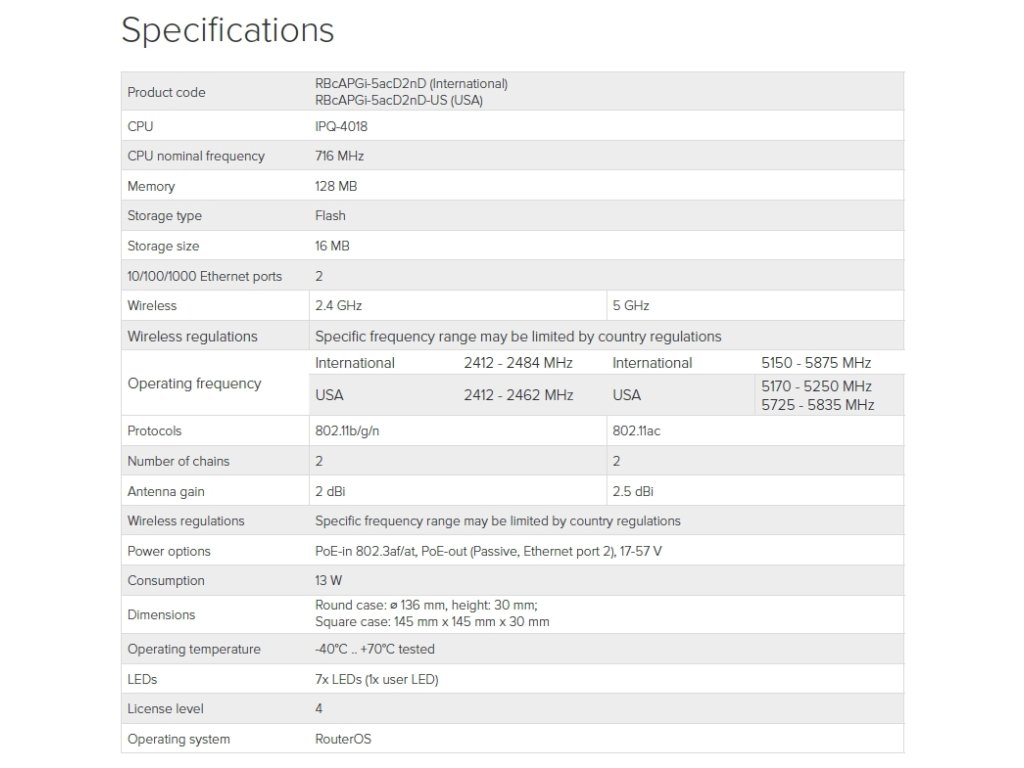Screen dimensions: 1024x768
Task: Click the Specifications heading
Action: [x=227, y=30]
